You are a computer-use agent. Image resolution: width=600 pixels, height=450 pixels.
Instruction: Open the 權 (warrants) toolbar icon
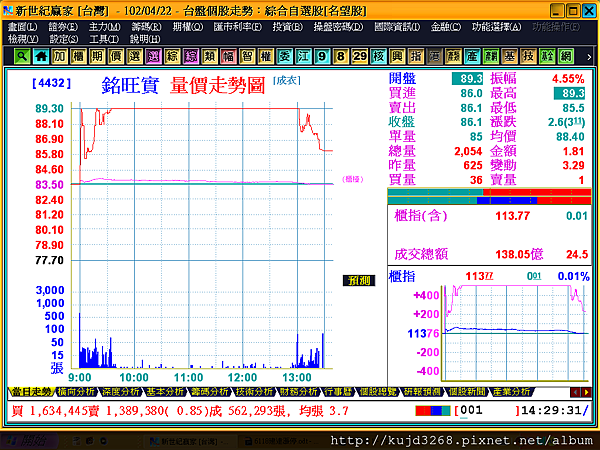pyautogui.click(x=266, y=57)
